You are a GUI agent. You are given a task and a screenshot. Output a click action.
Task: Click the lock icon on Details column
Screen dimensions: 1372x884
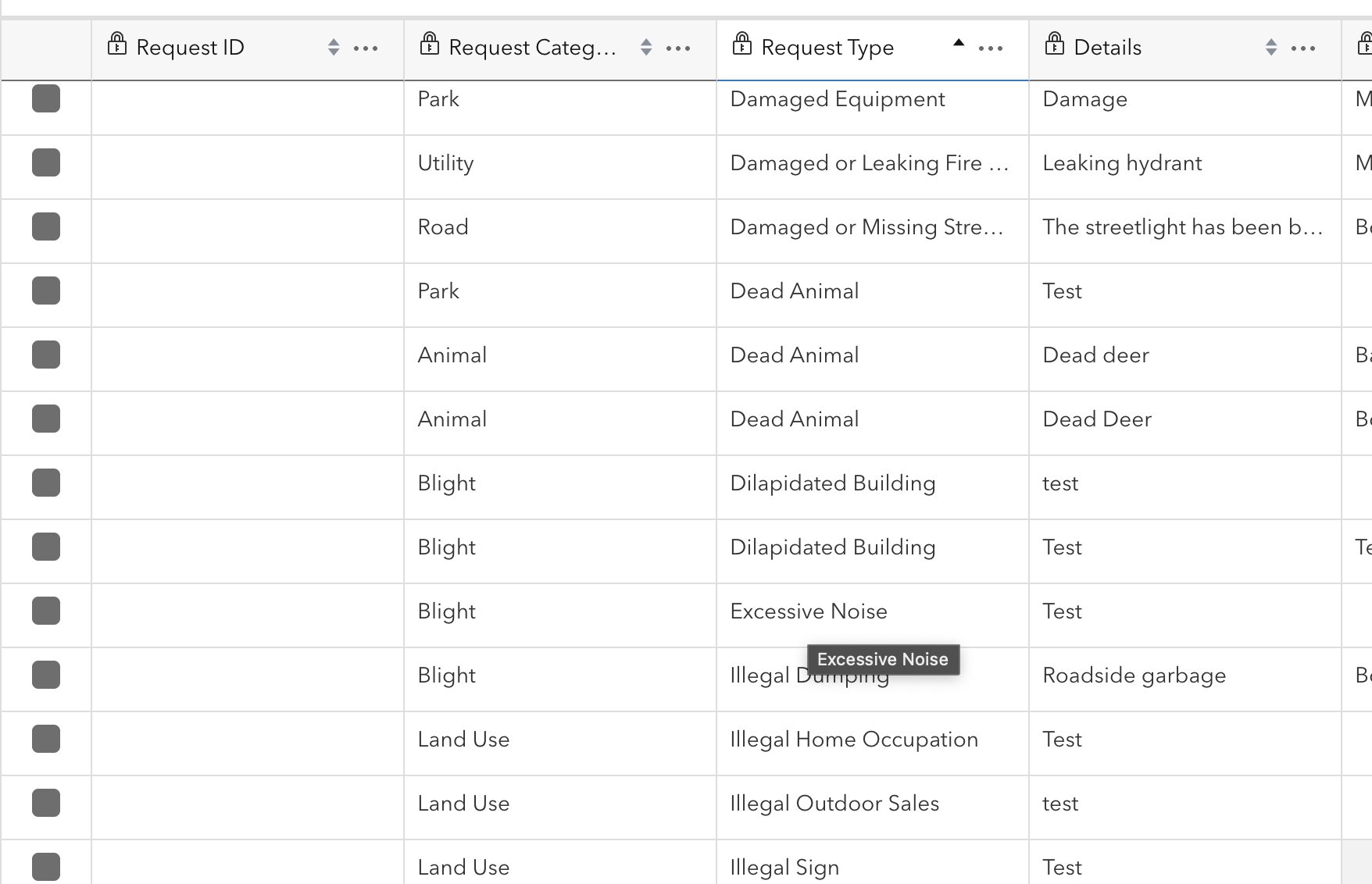click(x=1055, y=45)
